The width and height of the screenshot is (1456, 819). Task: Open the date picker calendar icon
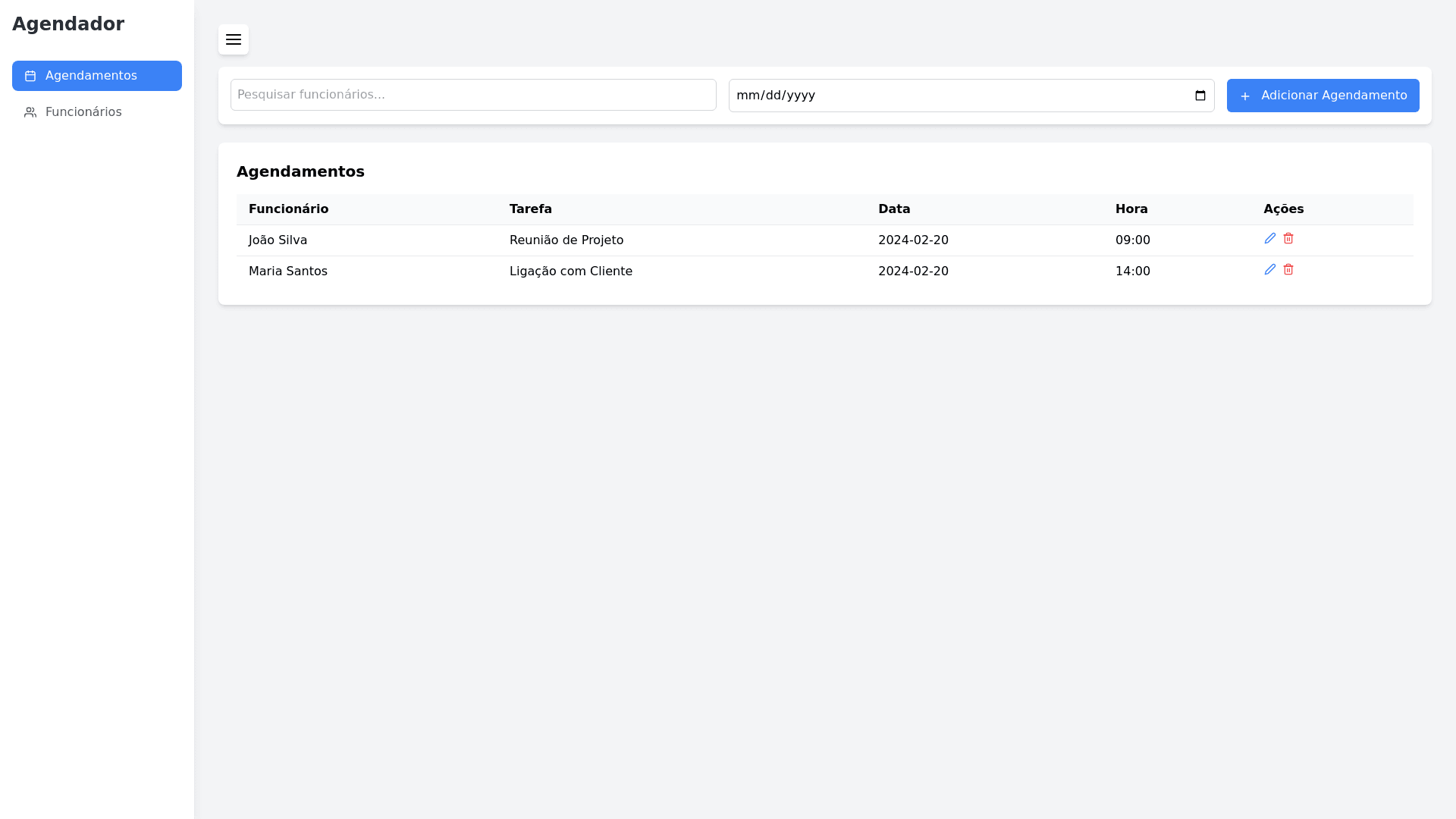coord(1200,96)
